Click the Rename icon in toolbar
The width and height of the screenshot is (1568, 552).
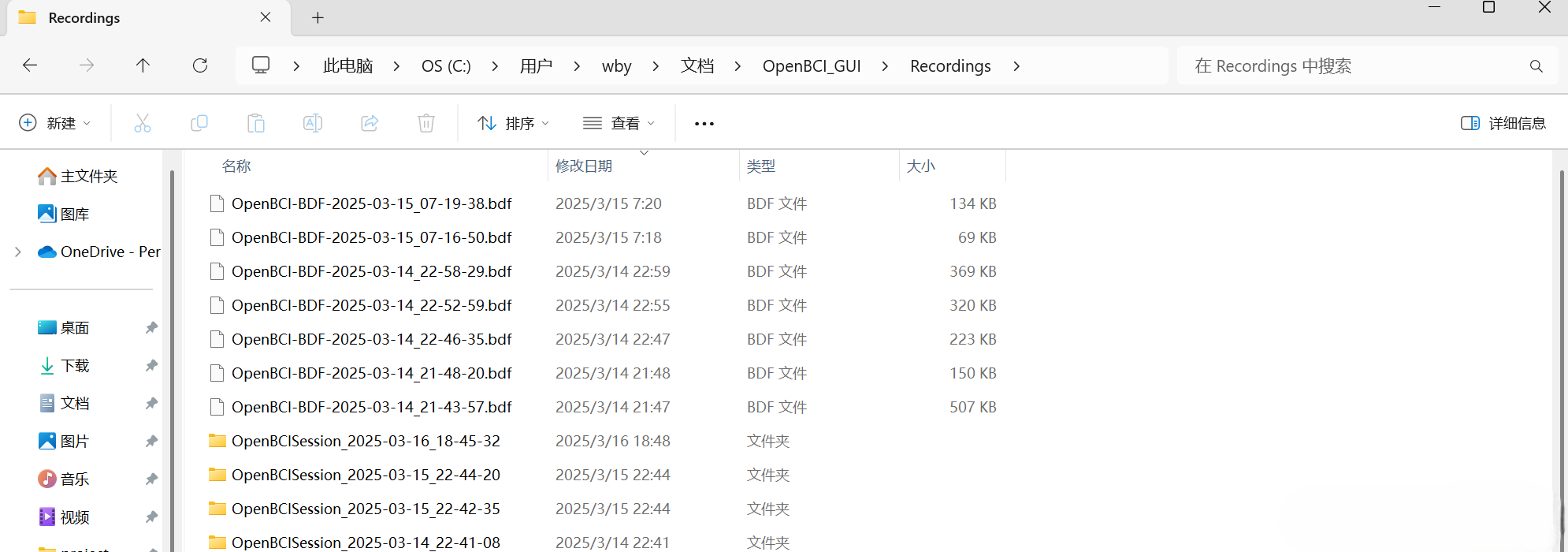pos(313,123)
